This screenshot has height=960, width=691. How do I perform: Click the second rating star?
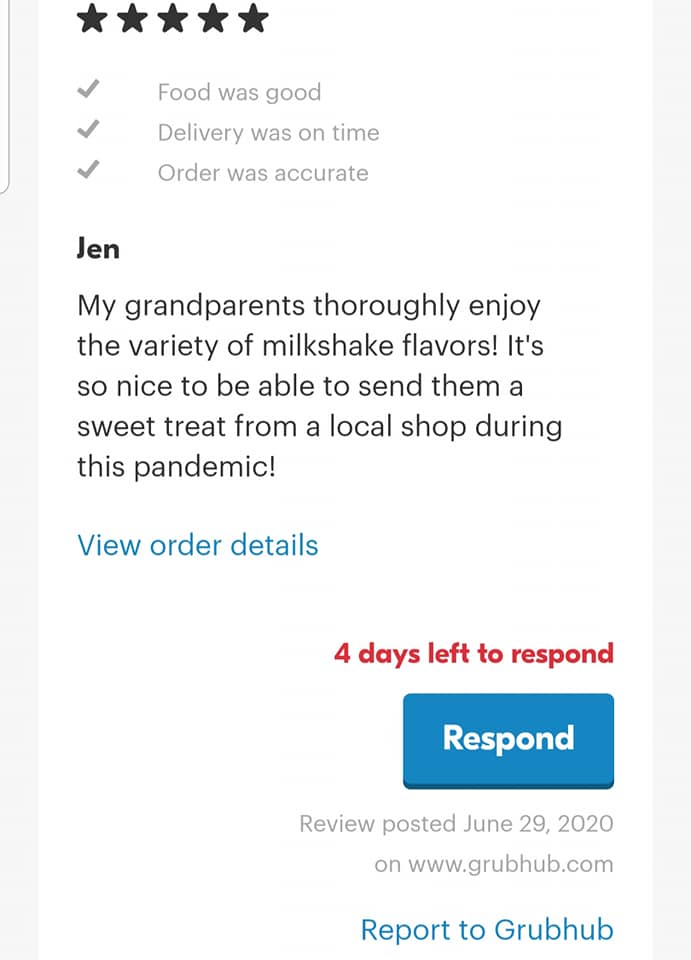[133, 17]
